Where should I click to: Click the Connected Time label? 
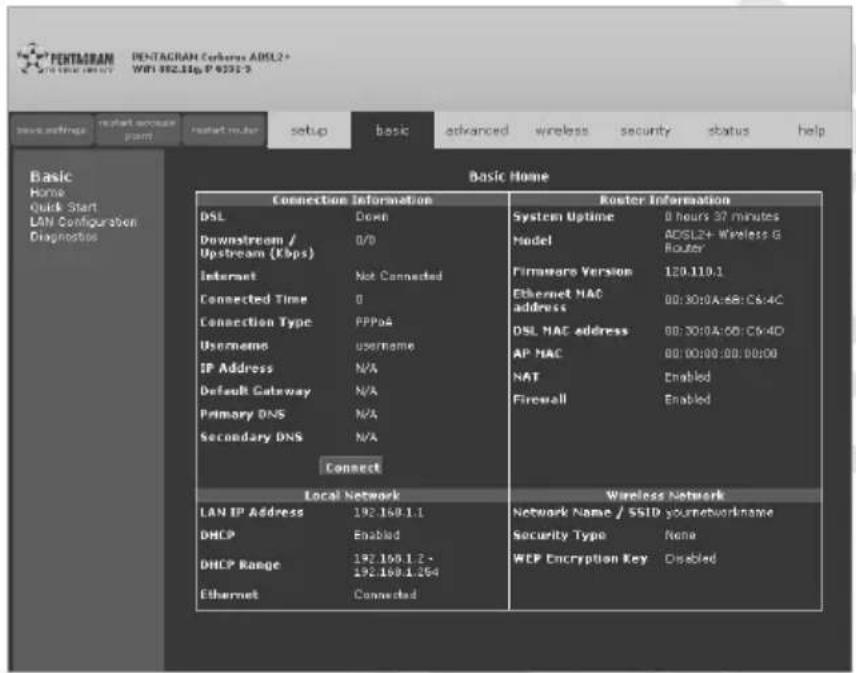click(253, 299)
